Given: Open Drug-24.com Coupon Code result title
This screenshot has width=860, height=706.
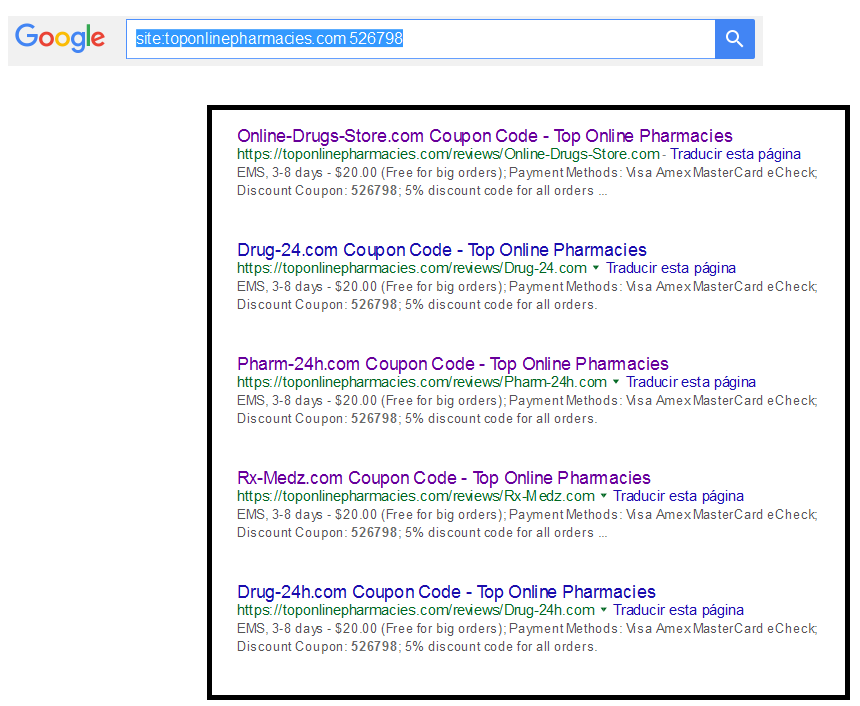Looking at the screenshot, I should [x=442, y=250].
